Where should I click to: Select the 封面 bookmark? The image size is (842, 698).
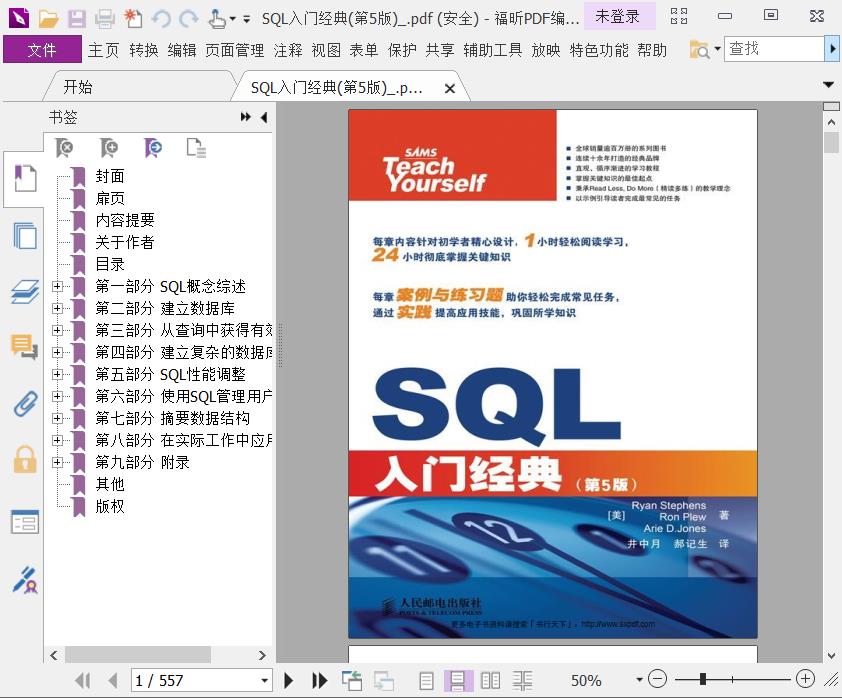point(110,176)
